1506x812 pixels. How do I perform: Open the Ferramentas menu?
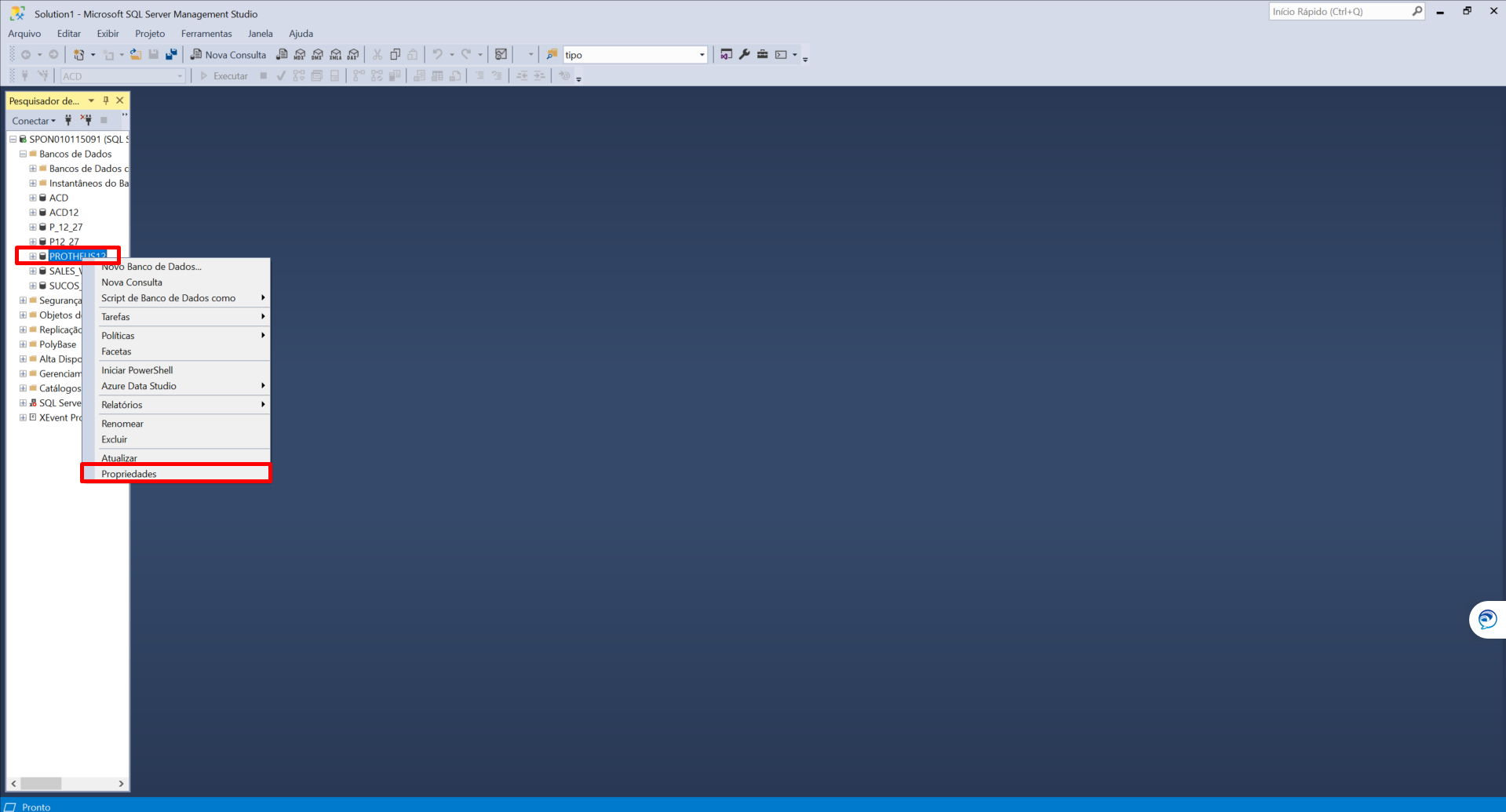coord(206,34)
